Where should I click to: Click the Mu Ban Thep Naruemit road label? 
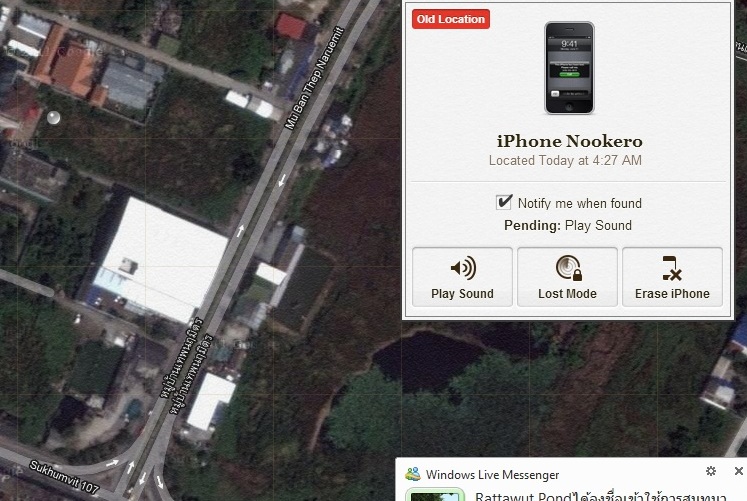314,78
